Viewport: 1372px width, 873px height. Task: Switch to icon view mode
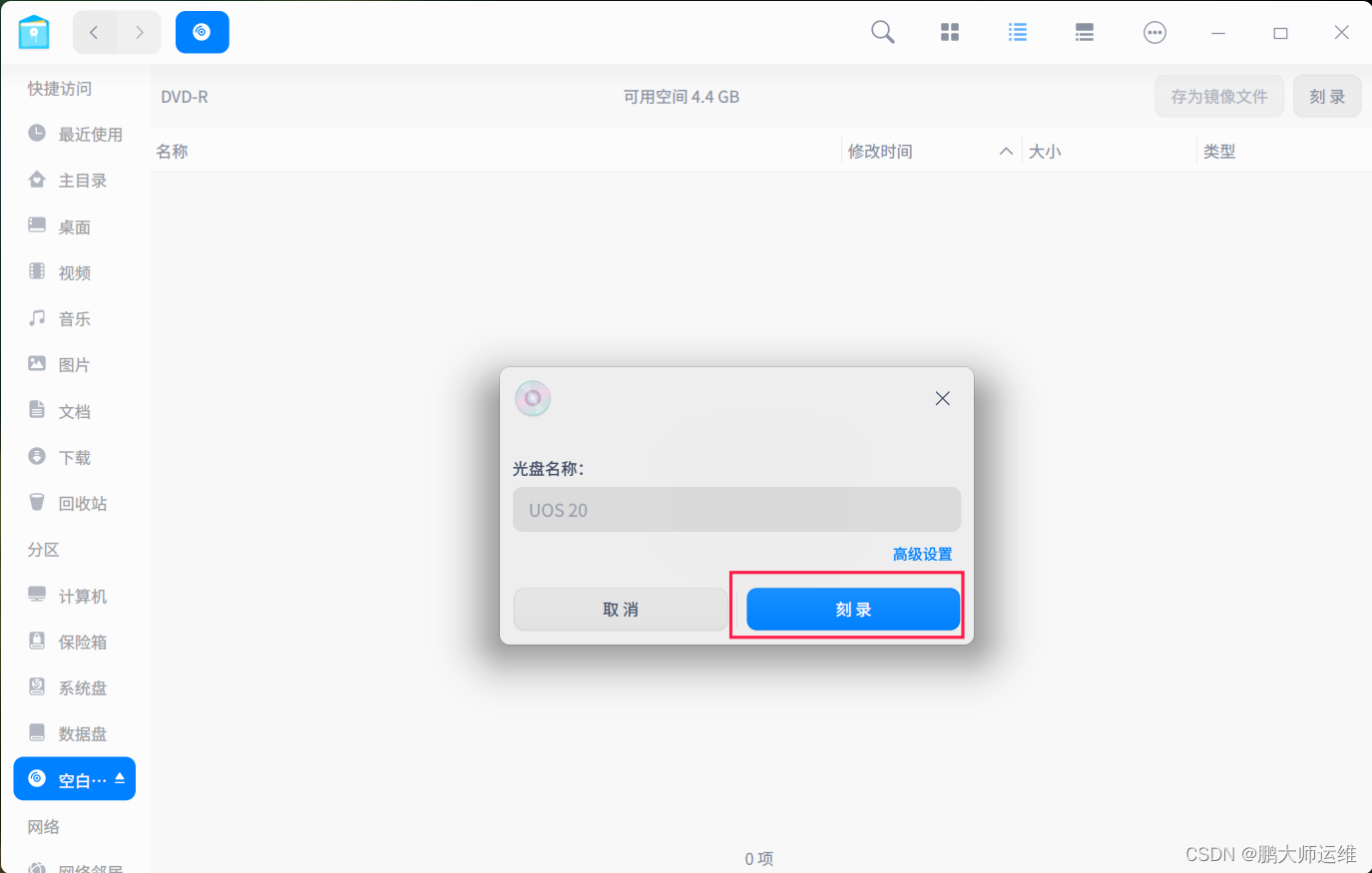click(949, 32)
